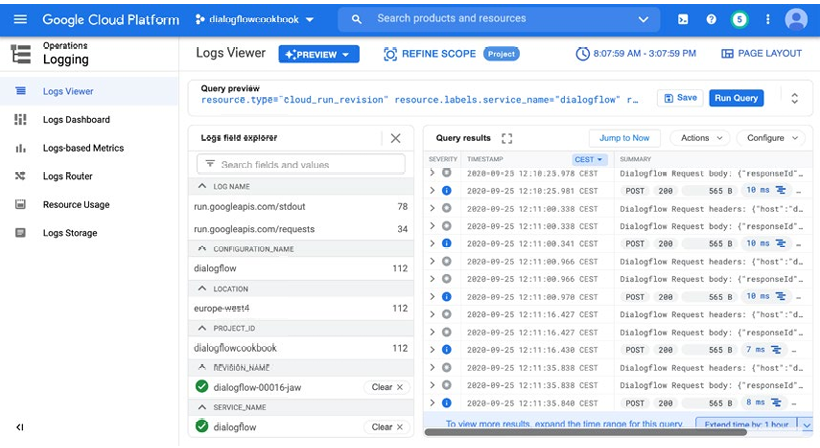The image size is (820, 448).
Task: Click REFINE SCOPE button
Action: (430, 54)
